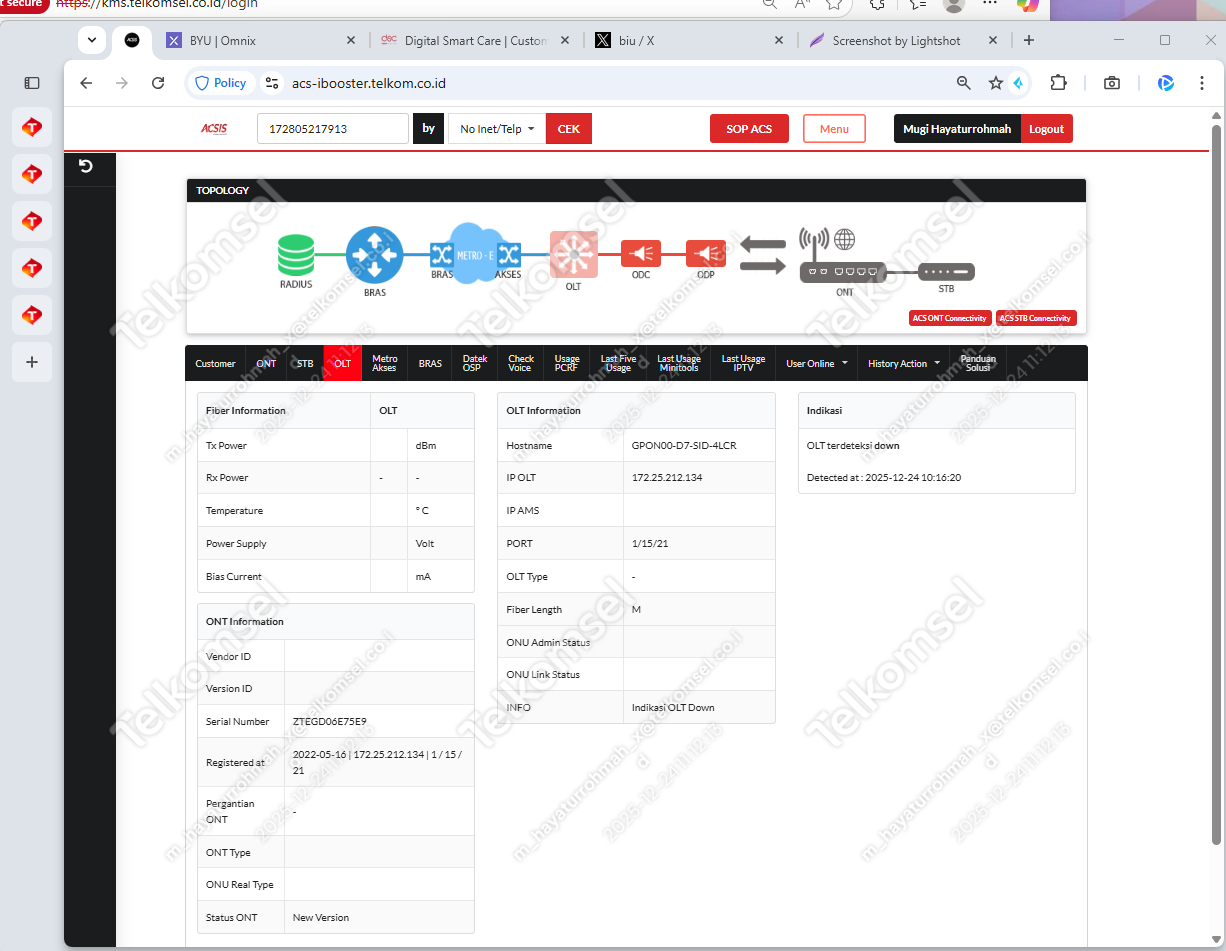Open the extensions puzzle icon
Image resolution: width=1226 pixels, height=951 pixels.
pos(1058,83)
